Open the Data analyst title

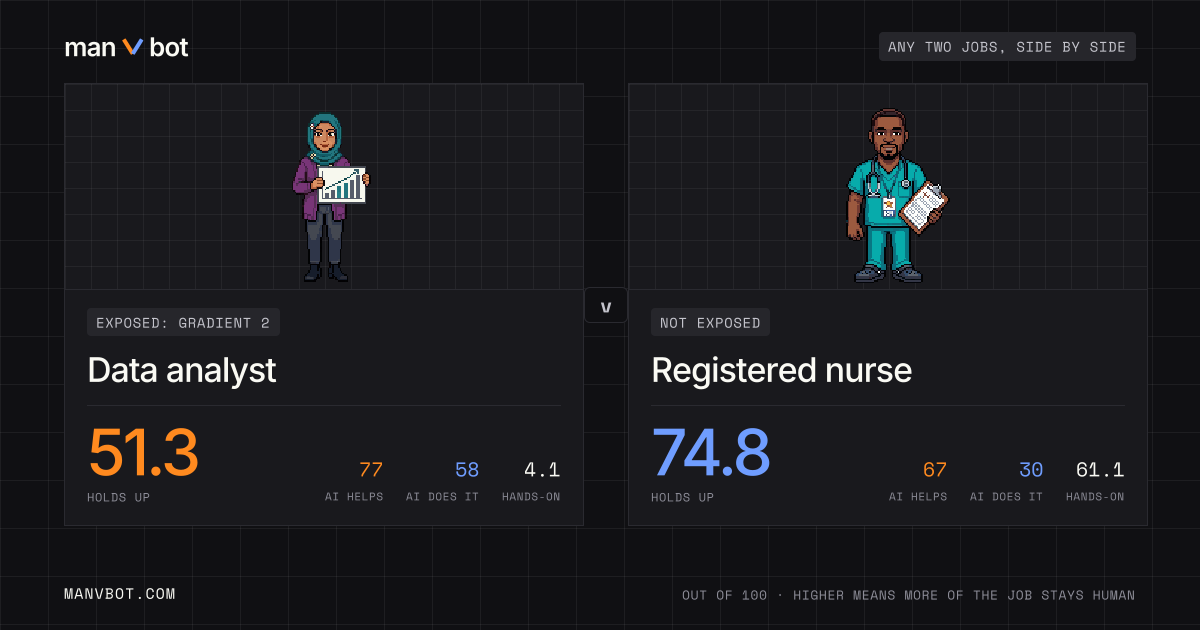click(182, 370)
